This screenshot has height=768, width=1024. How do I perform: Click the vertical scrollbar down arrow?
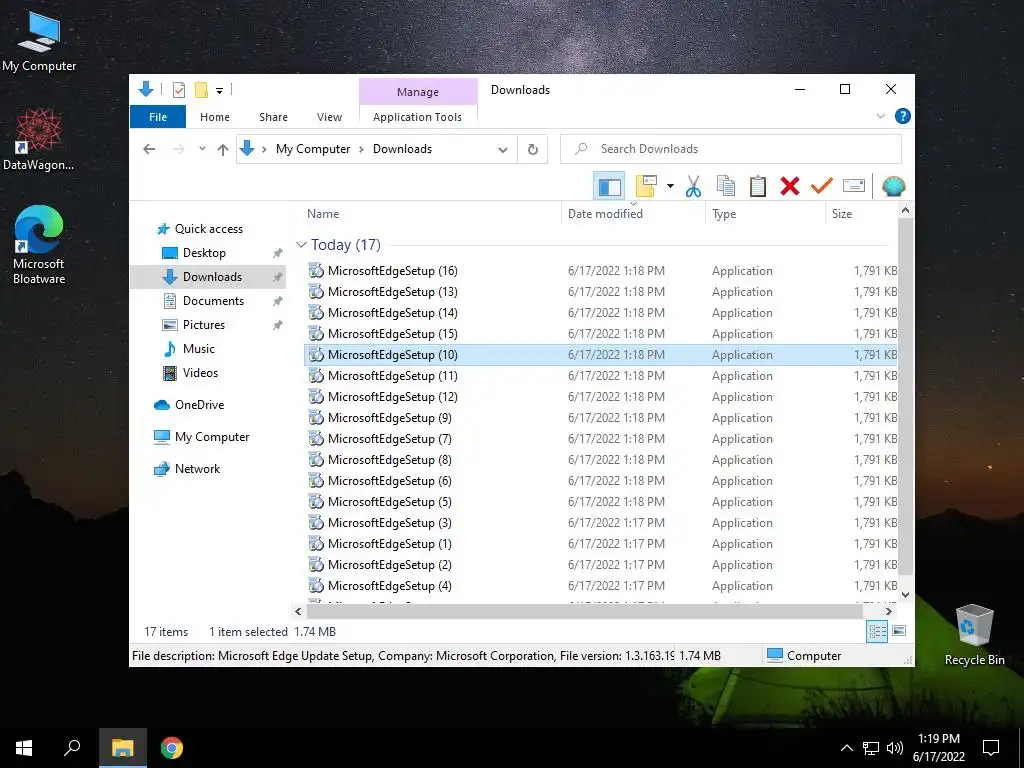point(905,594)
